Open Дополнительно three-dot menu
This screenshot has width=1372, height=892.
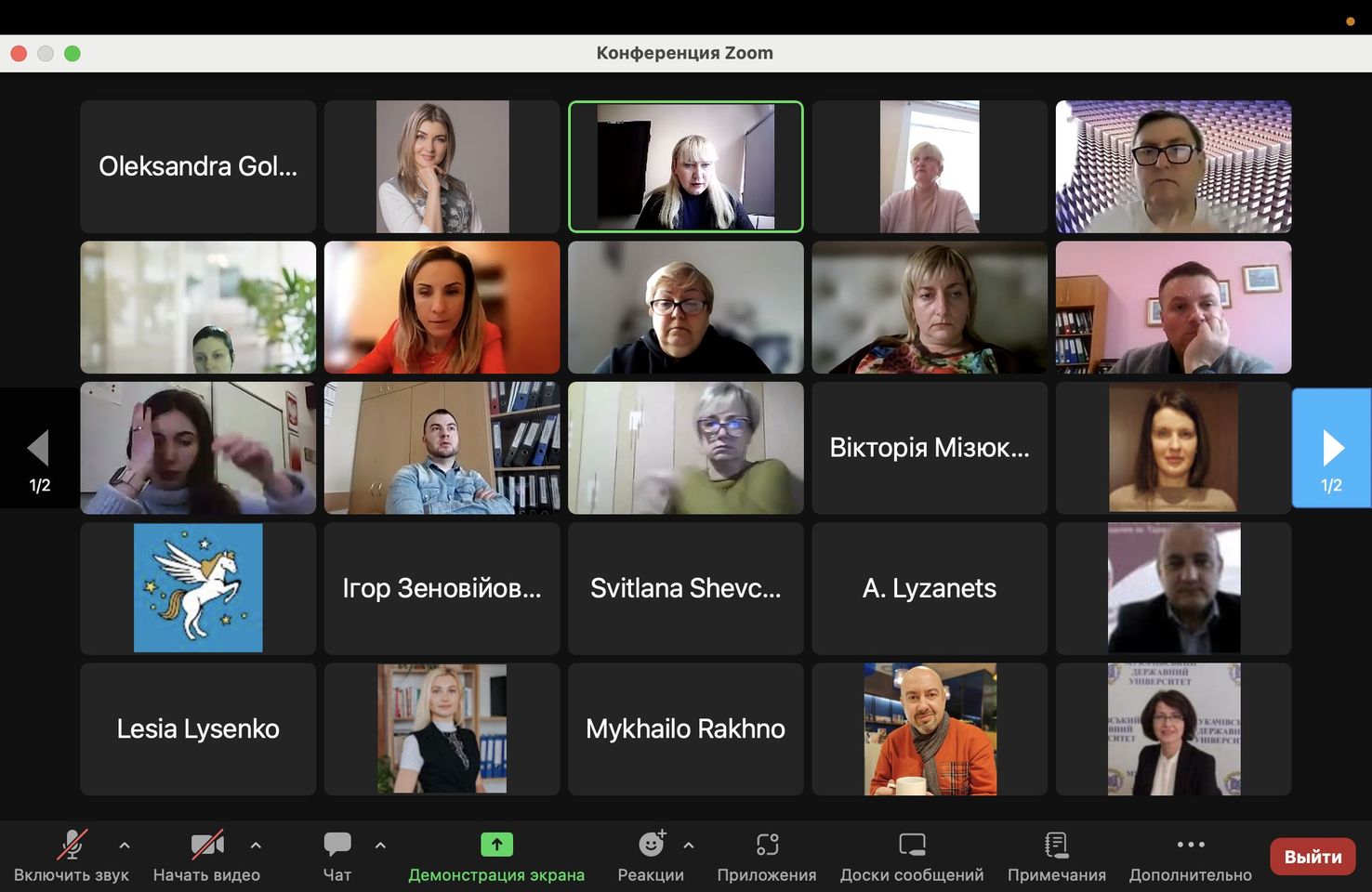(x=1190, y=845)
